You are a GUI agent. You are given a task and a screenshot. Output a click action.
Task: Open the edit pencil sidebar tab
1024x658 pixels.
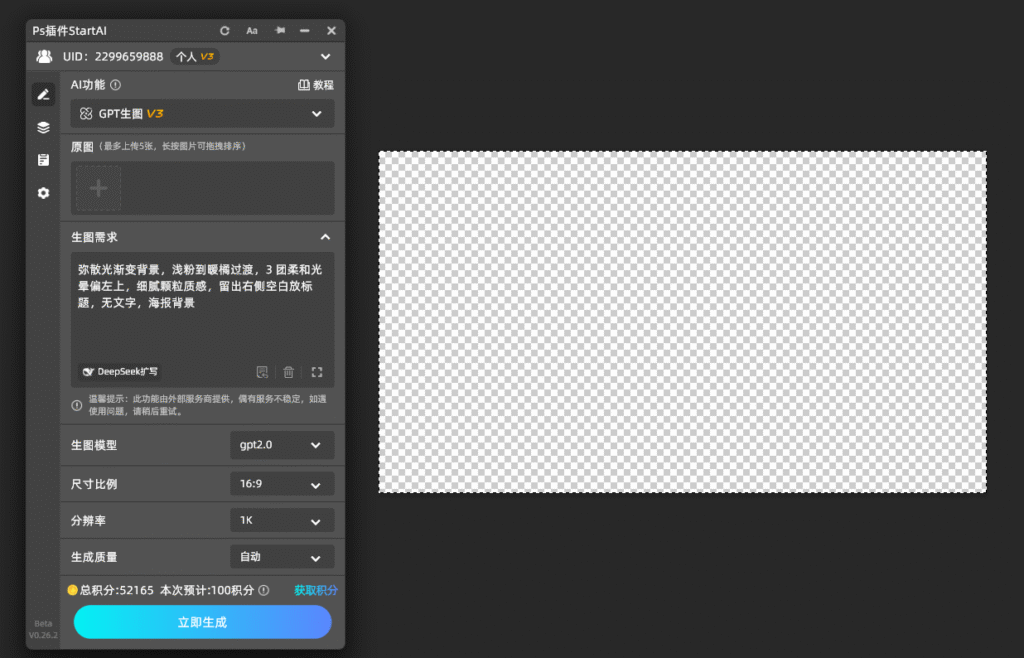(43, 95)
